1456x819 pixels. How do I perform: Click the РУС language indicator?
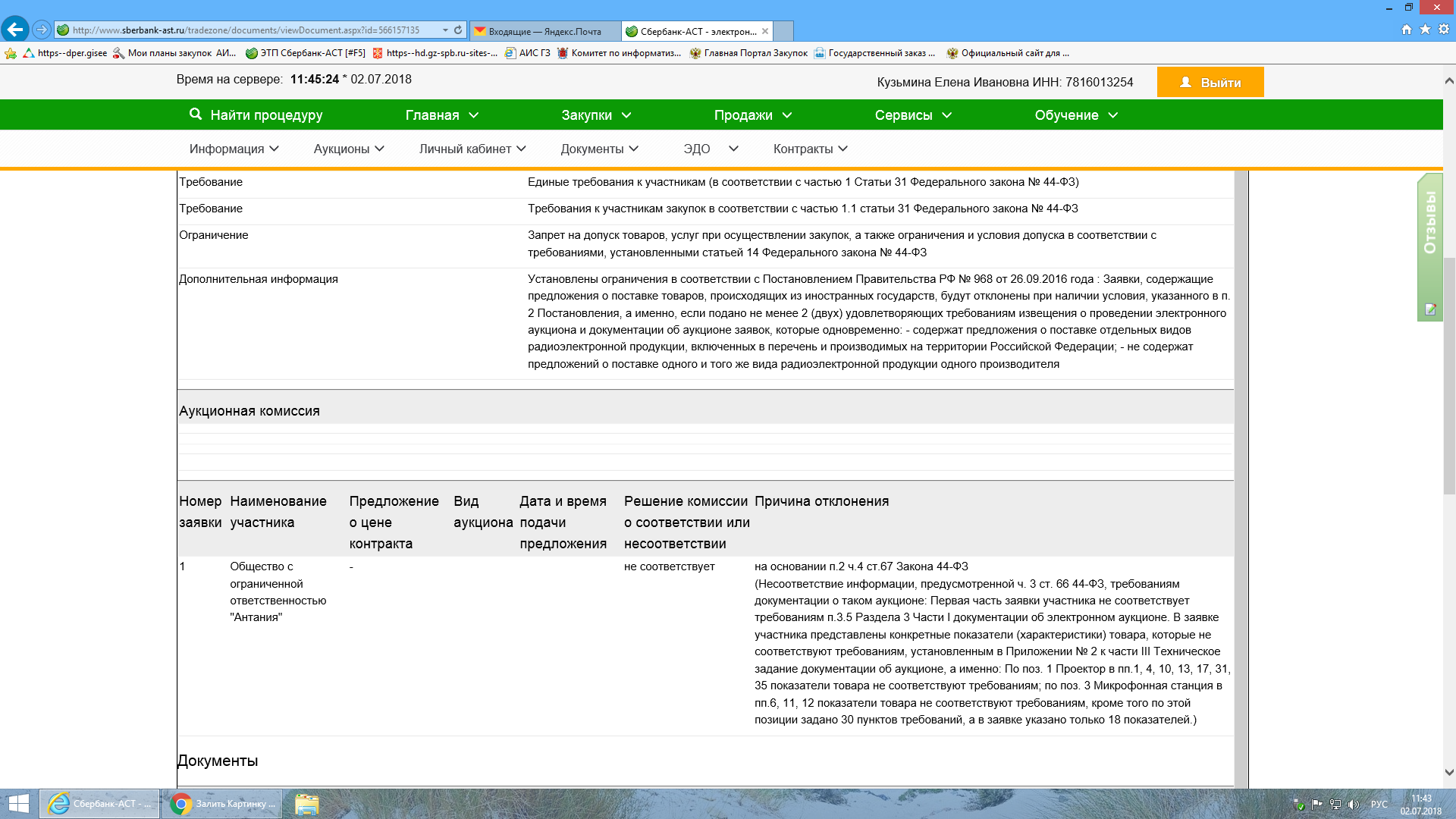coord(1379,805)
